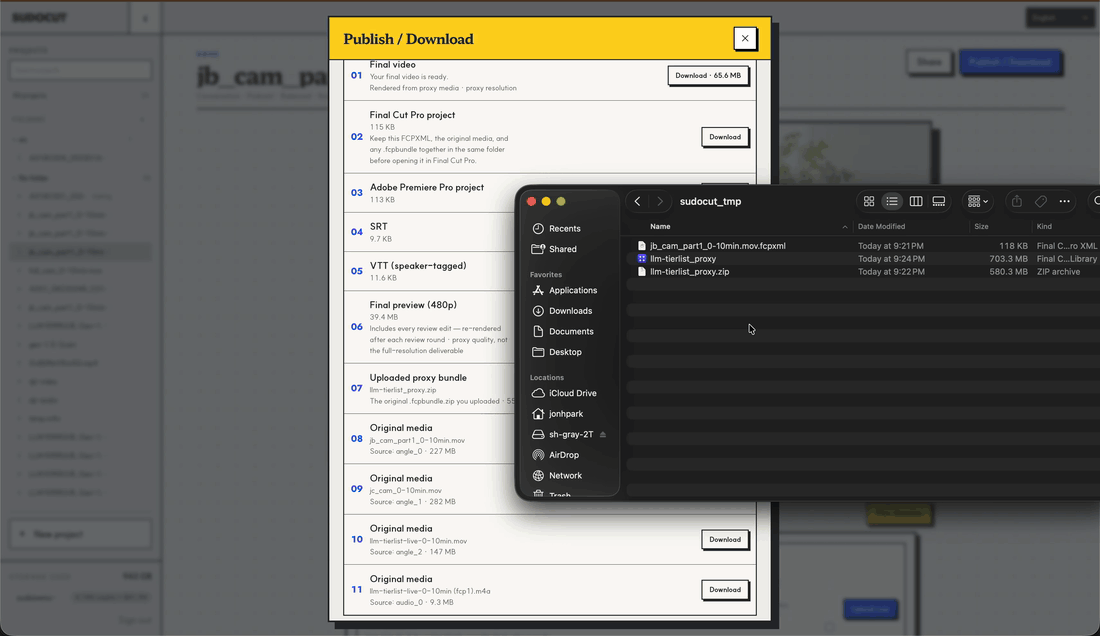Open AirDrop in the sidebar
1100x636 pixels.
563,455
